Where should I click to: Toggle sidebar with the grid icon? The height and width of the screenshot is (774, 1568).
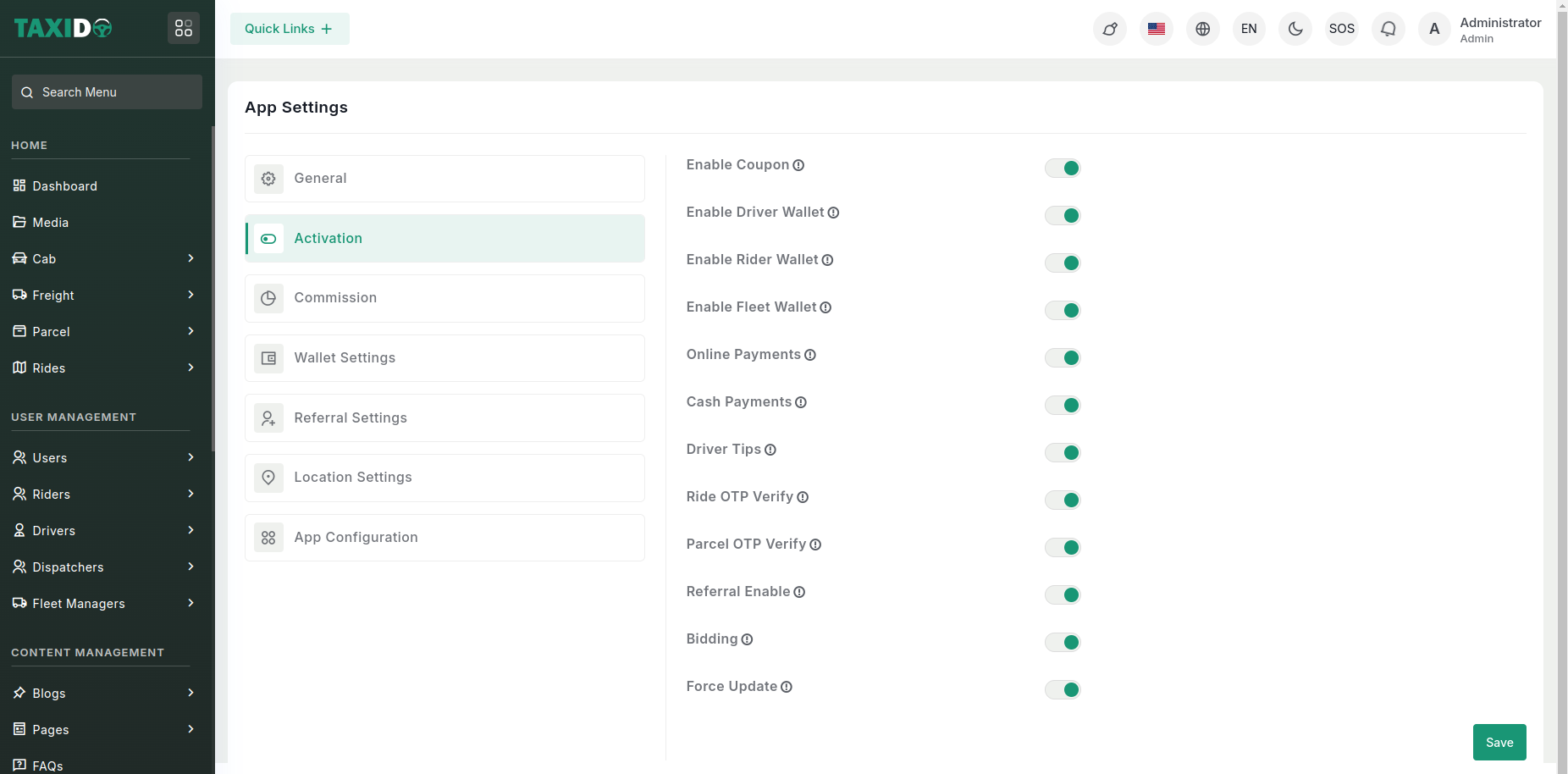click(184, 29)
